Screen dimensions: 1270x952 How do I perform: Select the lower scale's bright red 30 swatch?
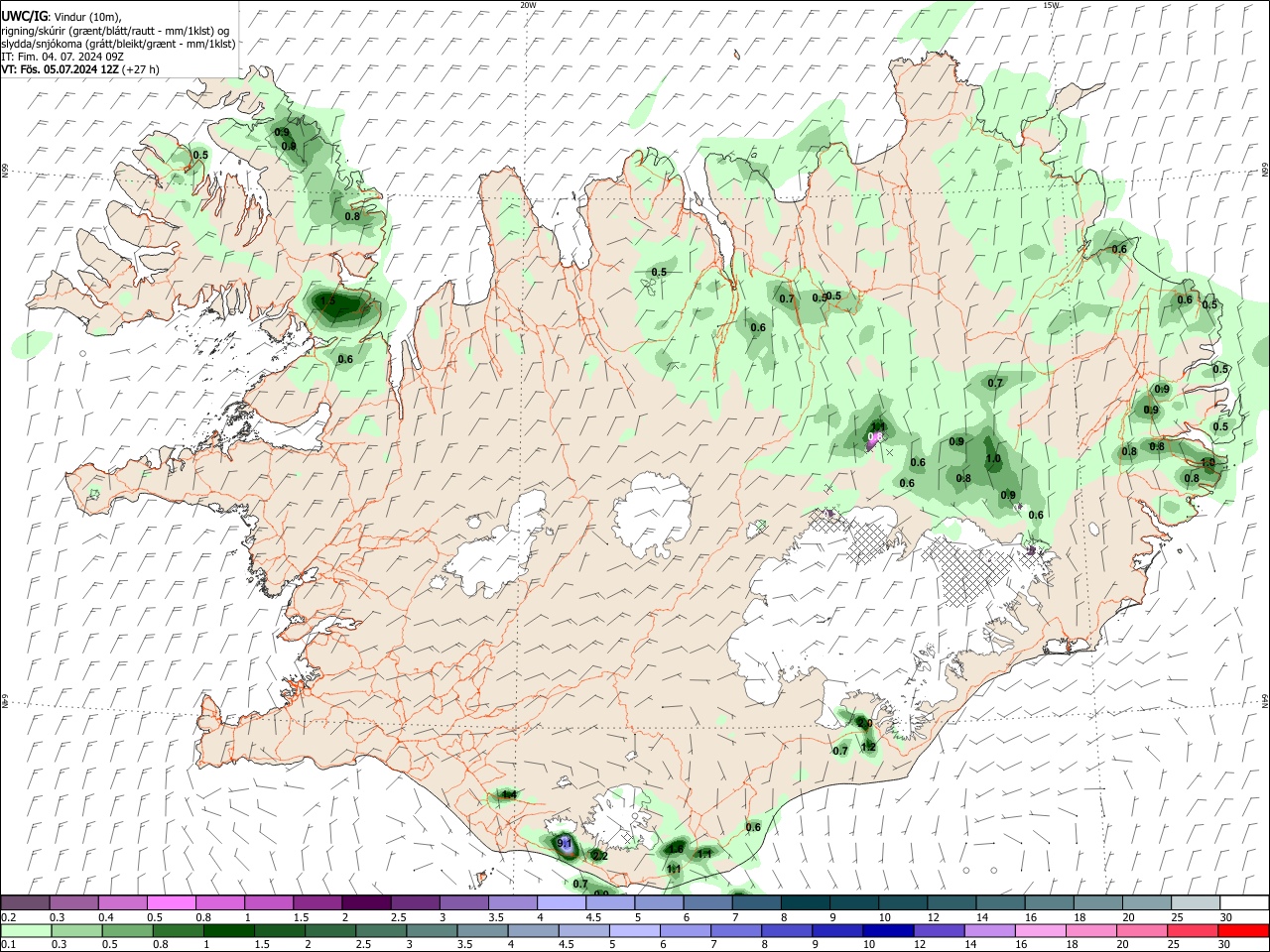[x=1242, y=930]
